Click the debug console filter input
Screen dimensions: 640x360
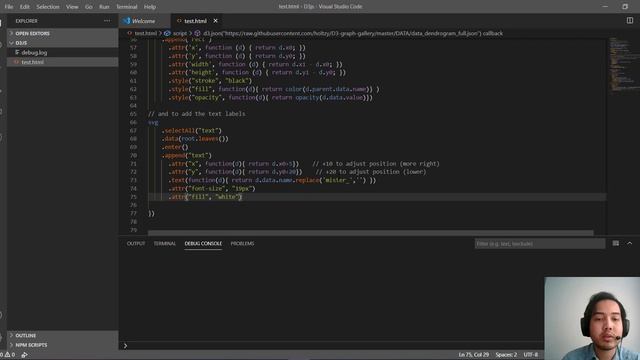click(x=540, y=244)
